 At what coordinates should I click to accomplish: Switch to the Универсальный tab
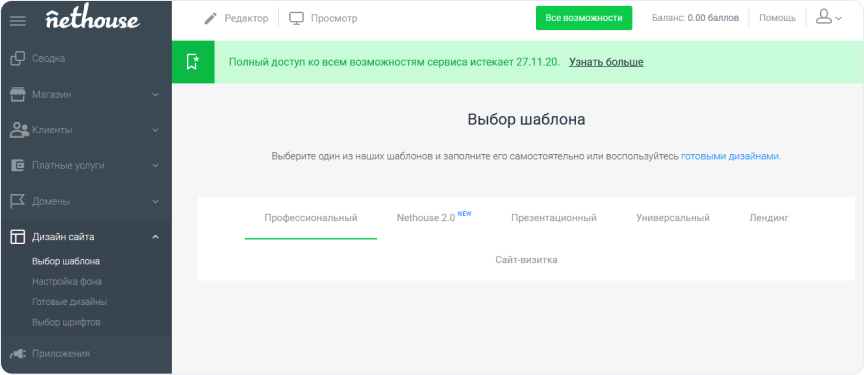click(x=673, y=218)
